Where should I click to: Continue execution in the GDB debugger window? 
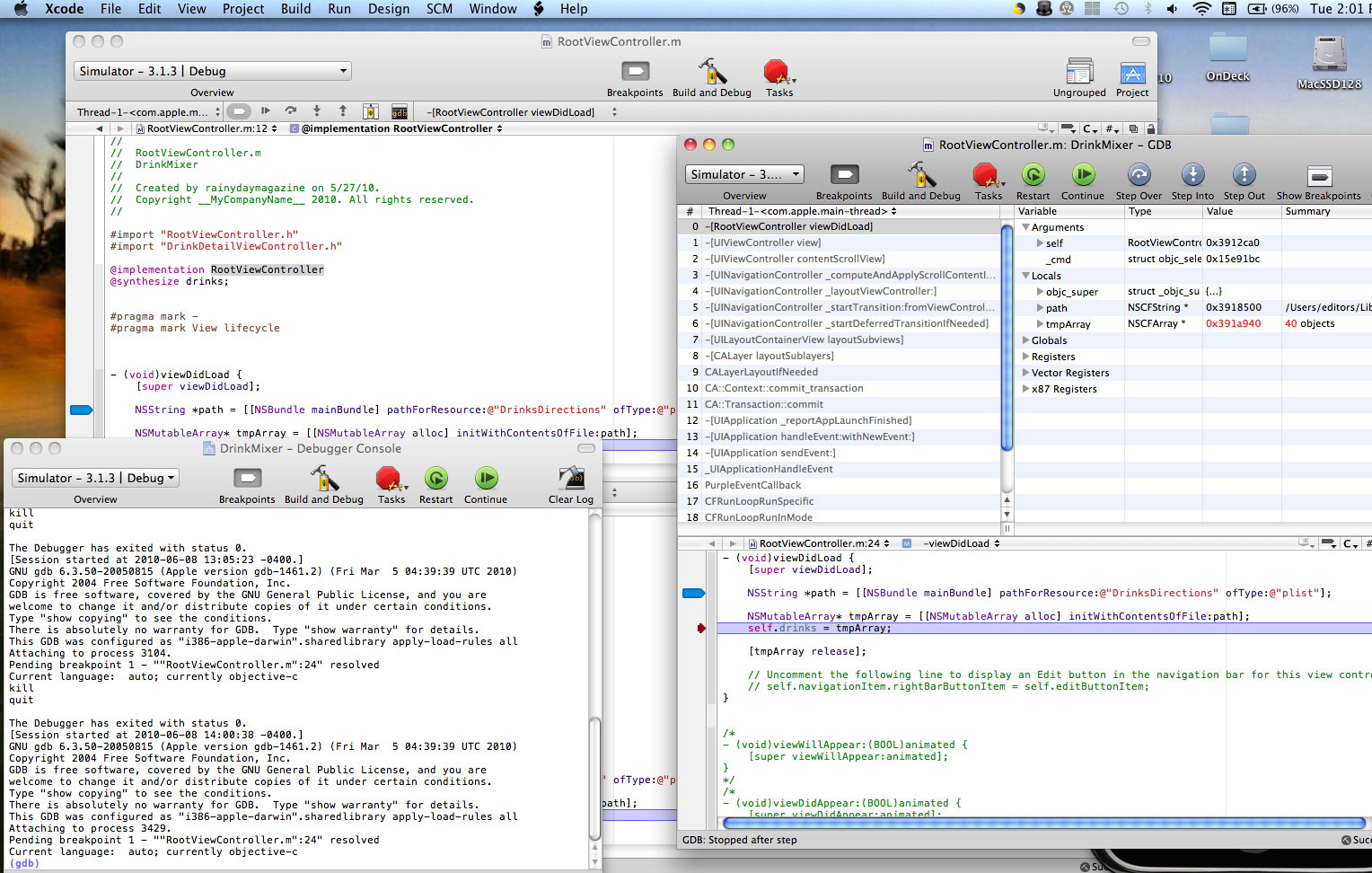click(1083, 175)
